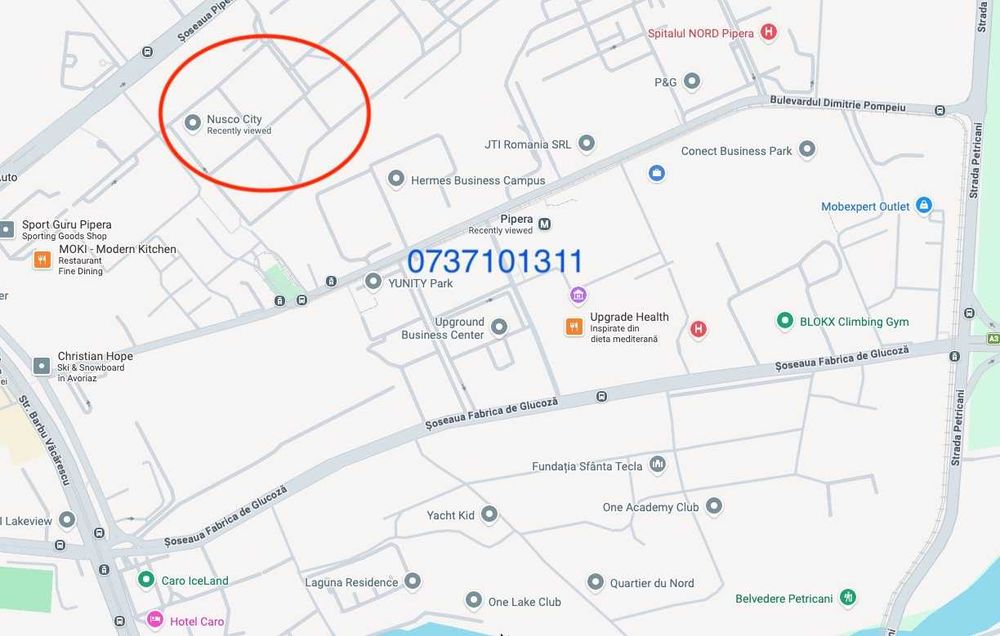Image resolution: width=1000 pixels, height=636 pixels.
Task: Click the Nusco City map pin
Action: (x=193, y=122)
